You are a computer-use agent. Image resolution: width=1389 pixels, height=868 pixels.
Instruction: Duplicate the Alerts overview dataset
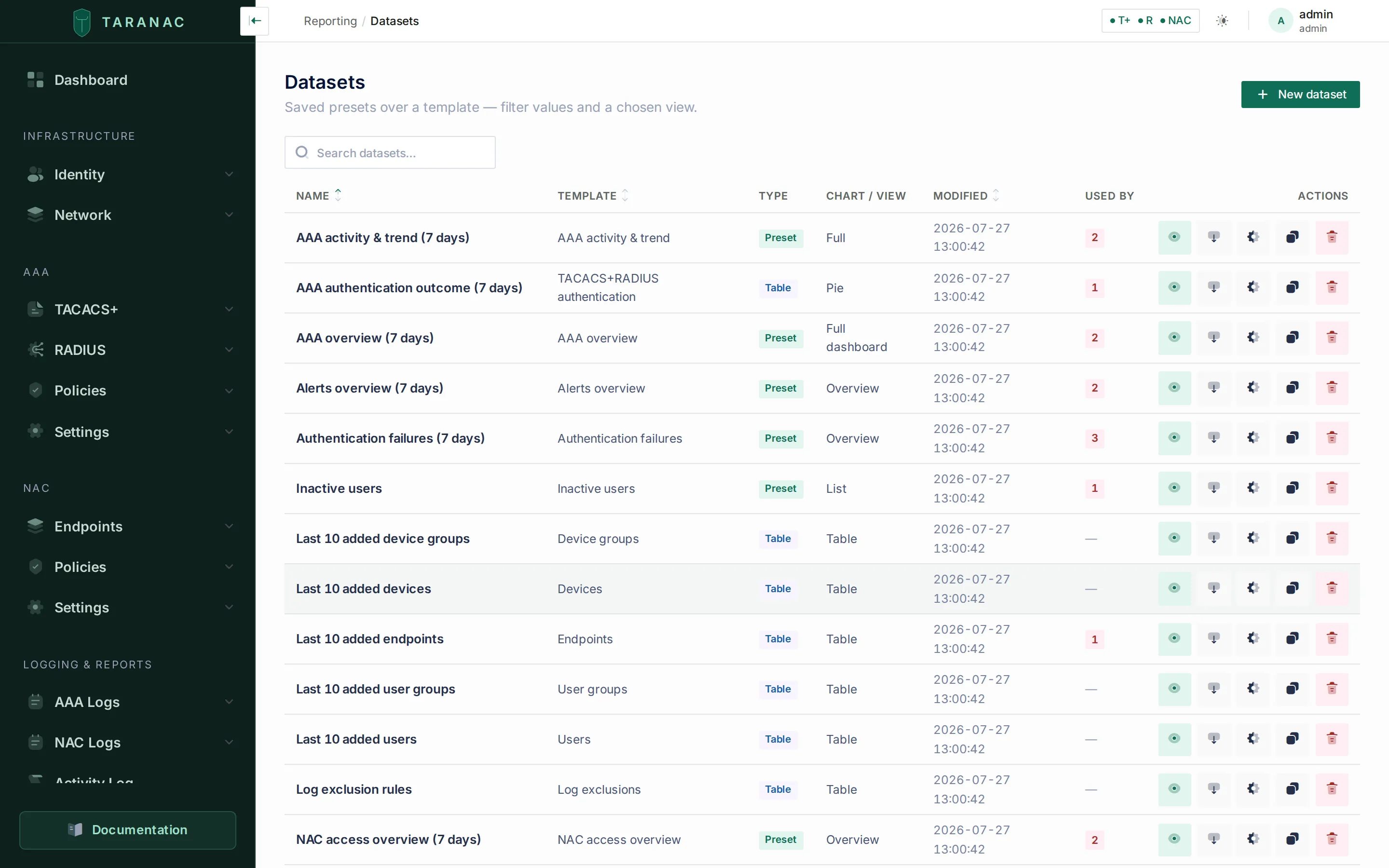click(1293, 388)
